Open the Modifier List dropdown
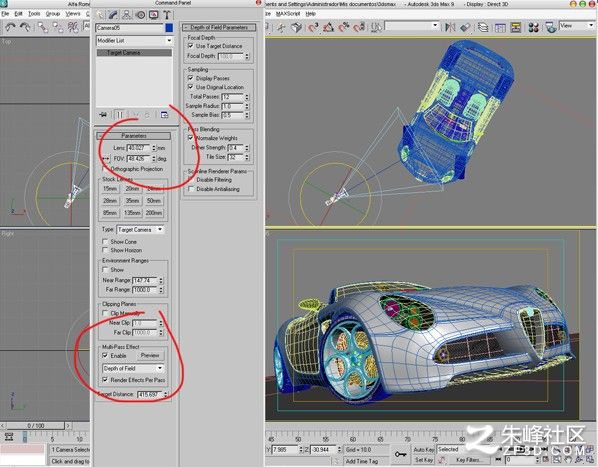This screenshot has width=598, height=467. tap(134, 40)
